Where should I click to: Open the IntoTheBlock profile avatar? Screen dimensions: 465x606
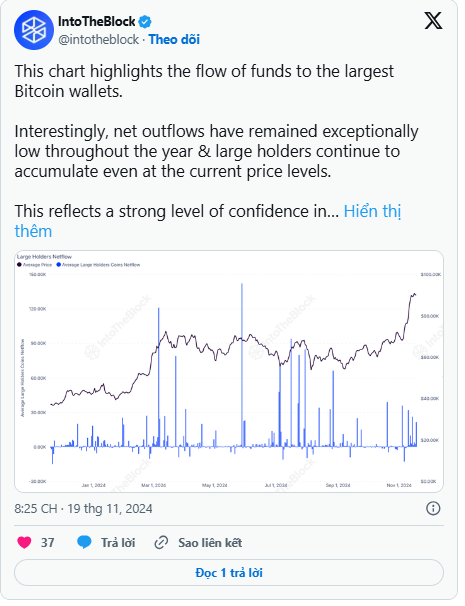pyautogui.click(x=33, y=30)
